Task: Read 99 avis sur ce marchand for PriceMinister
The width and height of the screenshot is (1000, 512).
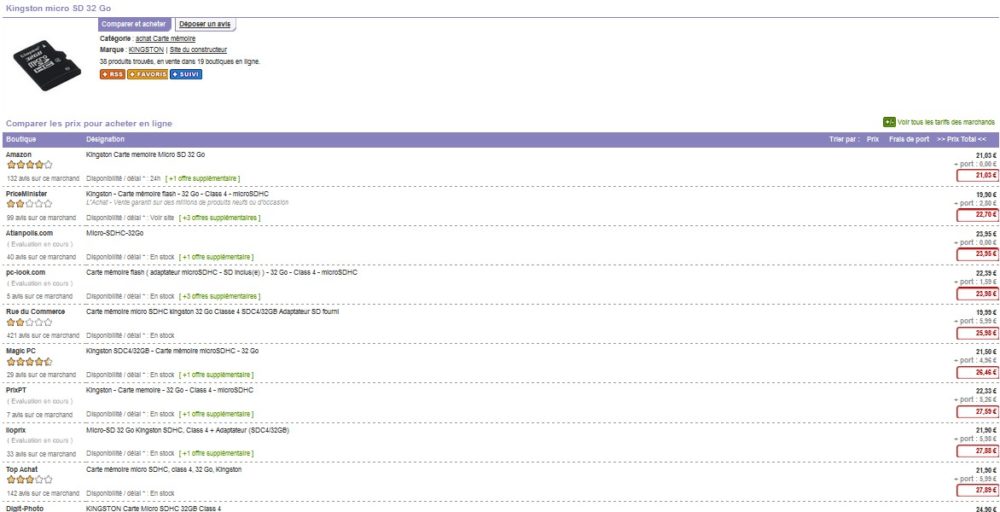Action: click(41, 218)
